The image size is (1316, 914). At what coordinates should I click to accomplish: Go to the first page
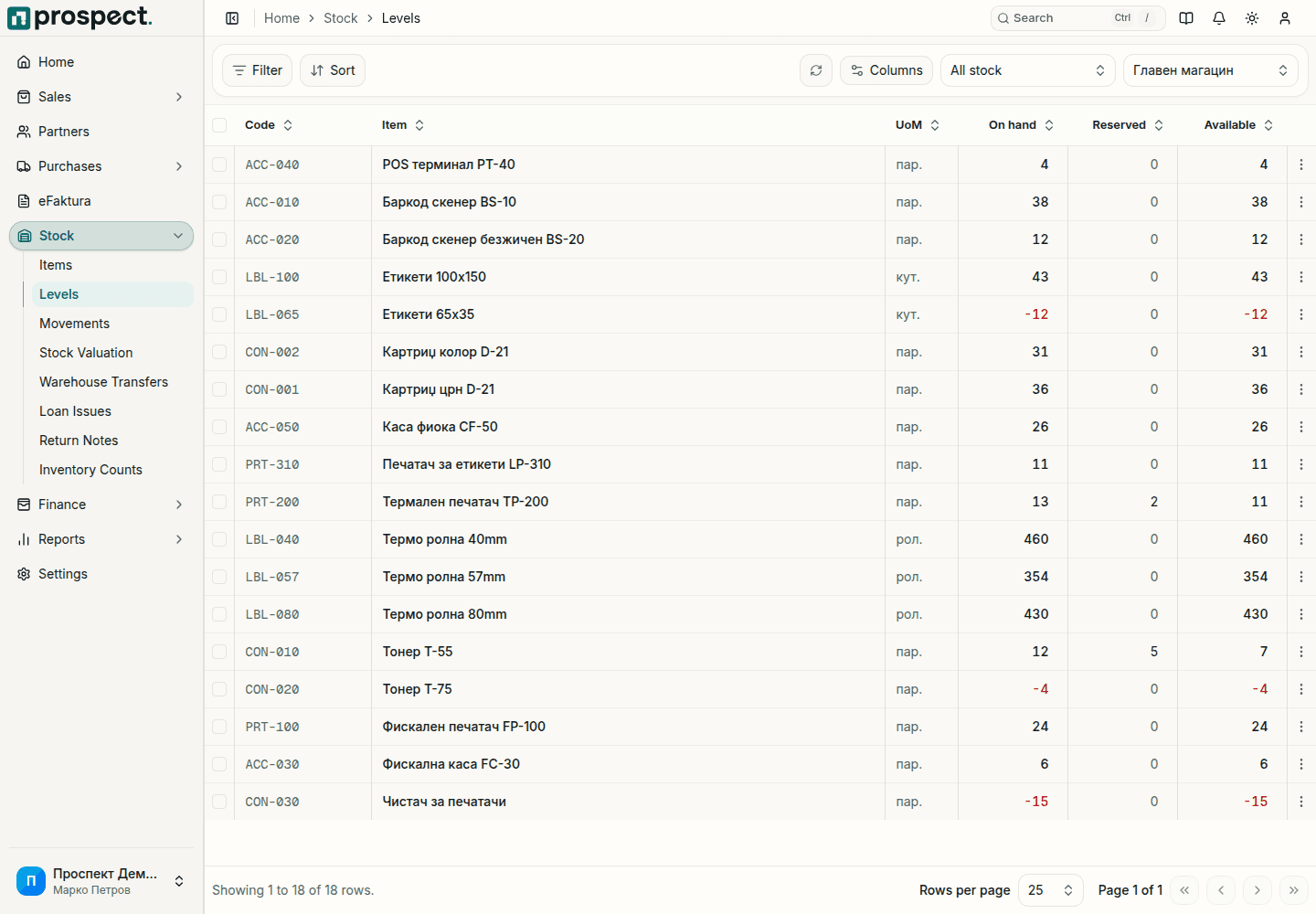[x=1184, y=890]
